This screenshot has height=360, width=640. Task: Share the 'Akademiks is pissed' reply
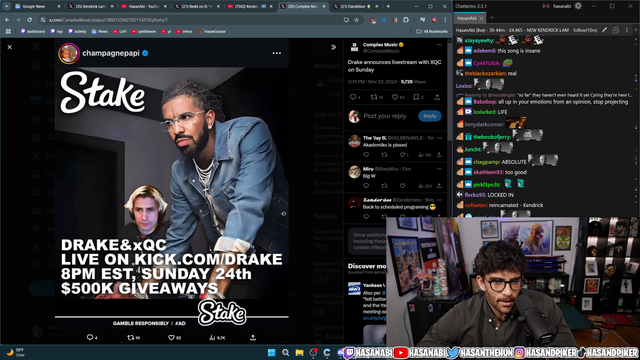439,155
